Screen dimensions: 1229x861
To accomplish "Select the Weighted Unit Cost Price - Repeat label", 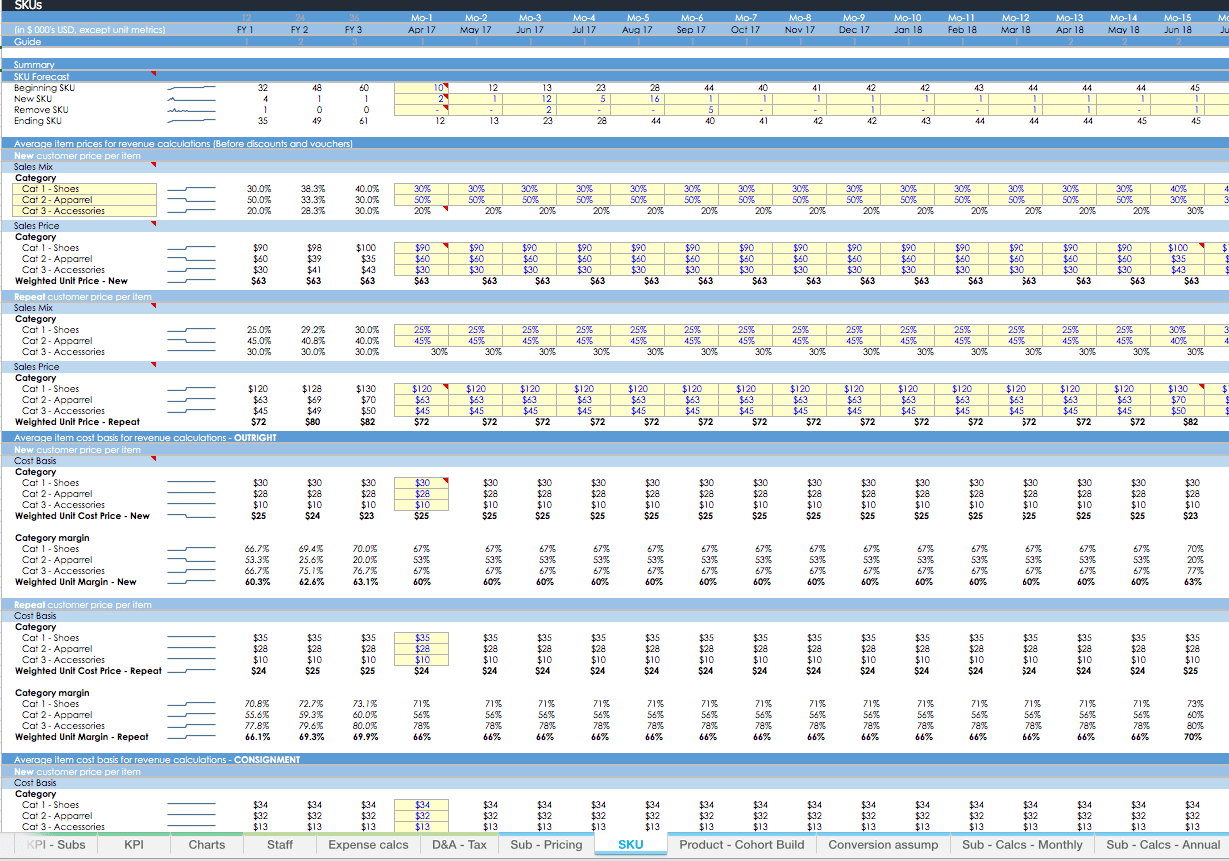I will coord(88,671).
